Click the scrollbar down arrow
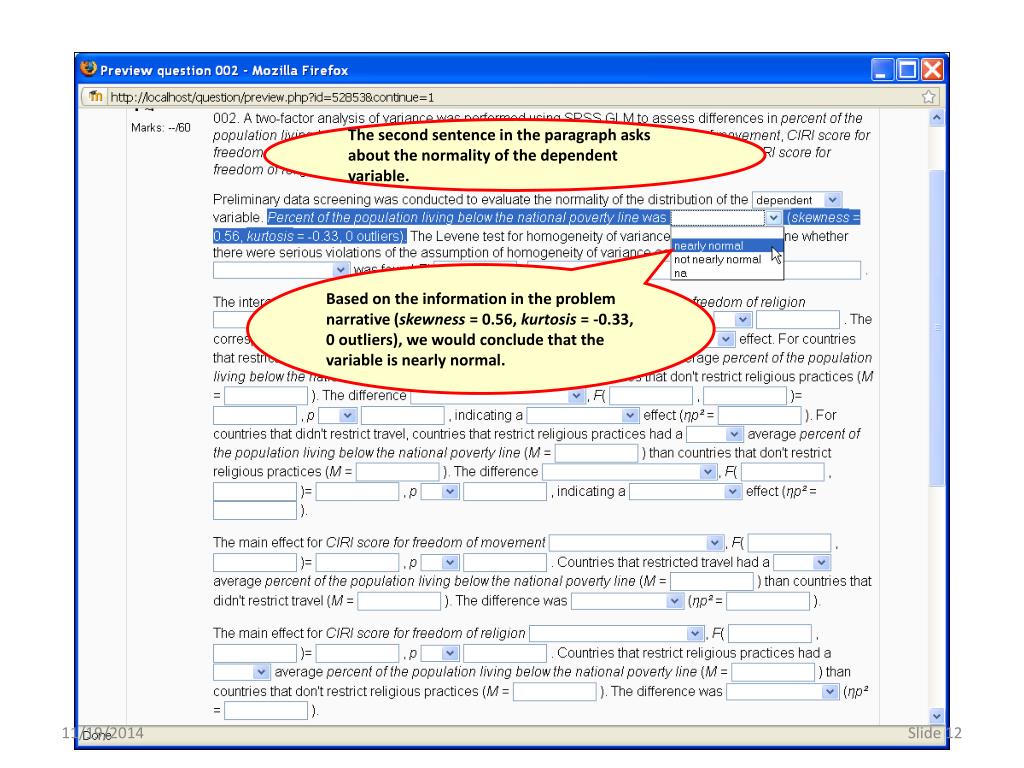 [x=936, y=716]
